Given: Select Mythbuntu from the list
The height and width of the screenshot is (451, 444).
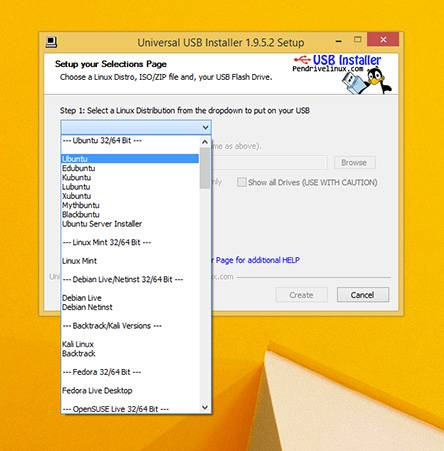Looking at the screenshot, I should coord(130,205).
